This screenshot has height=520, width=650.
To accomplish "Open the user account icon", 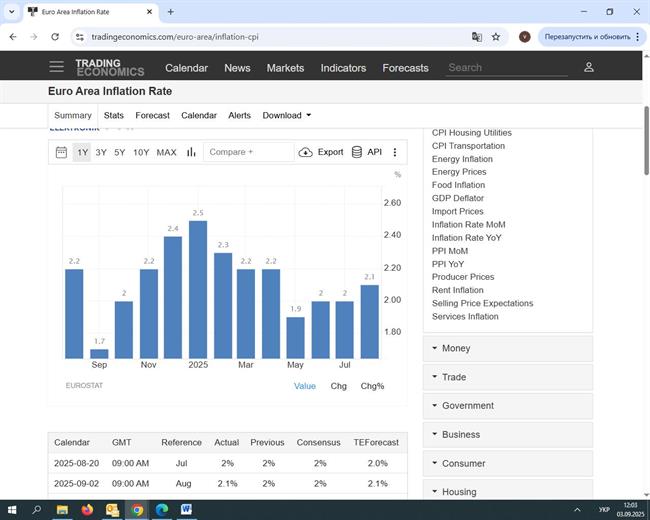I will pos(589,67).
